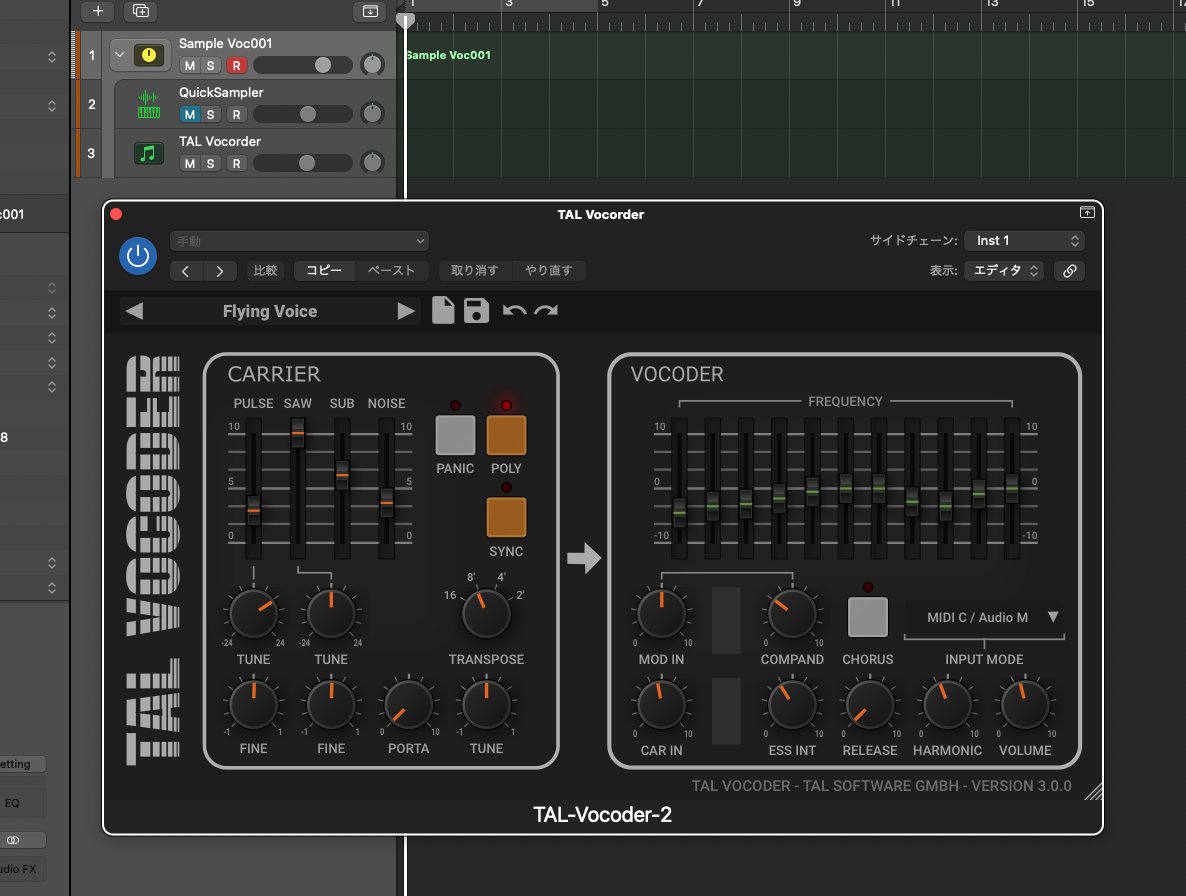Image resolution: width=1186 pixels, height=896 pixels.
Task: Click the window expand icon in the plugin title bar
Action: [x=1087, y=212]
